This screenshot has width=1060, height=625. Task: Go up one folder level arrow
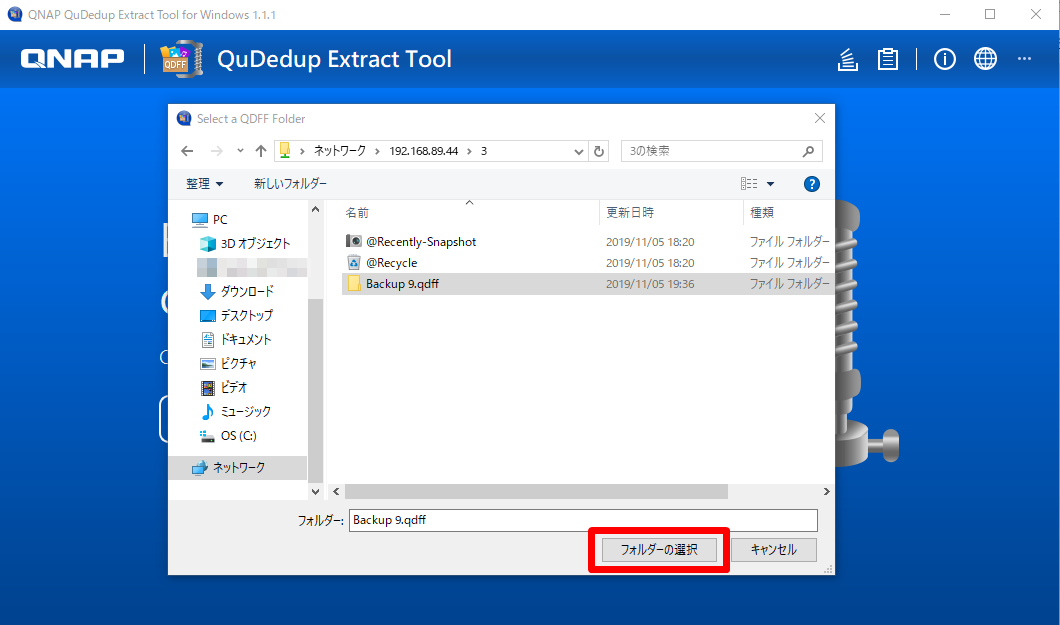[x=261, y=151]
